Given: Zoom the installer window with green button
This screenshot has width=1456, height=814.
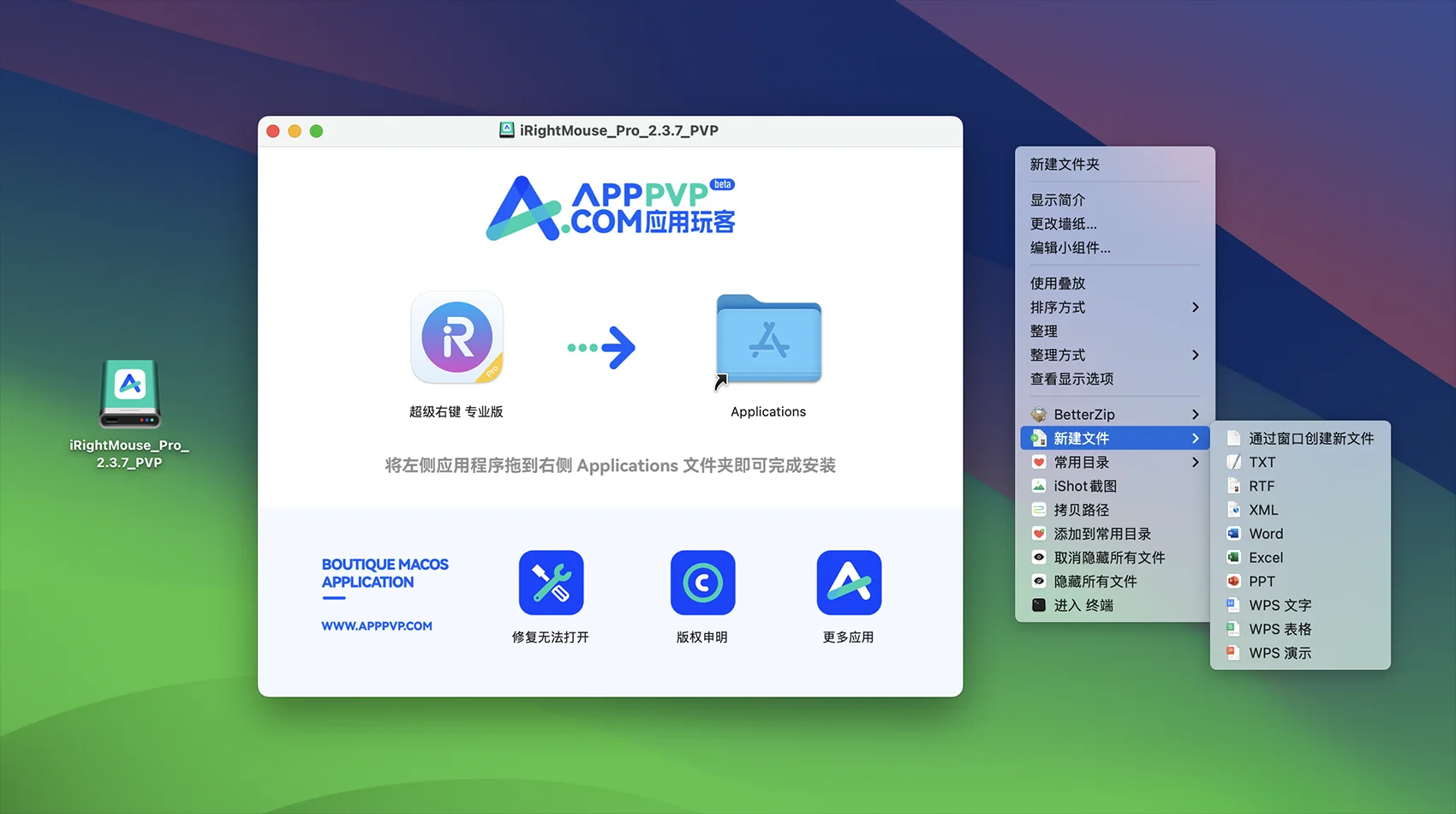Looking at the screenshot, I should [x=316, y=131].
